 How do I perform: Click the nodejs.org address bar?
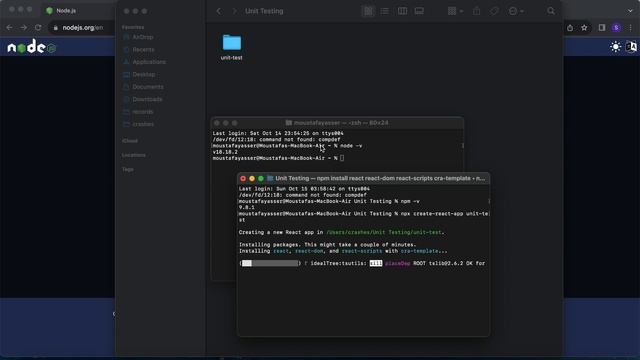[82, 27]
